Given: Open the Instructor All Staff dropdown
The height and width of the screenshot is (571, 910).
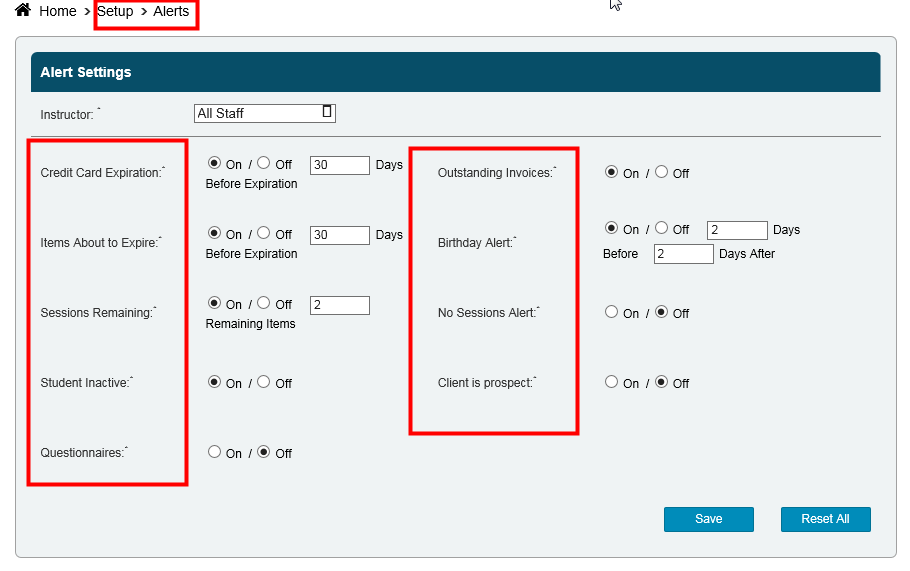Looking at the screenshot, I should click(264, 113).
